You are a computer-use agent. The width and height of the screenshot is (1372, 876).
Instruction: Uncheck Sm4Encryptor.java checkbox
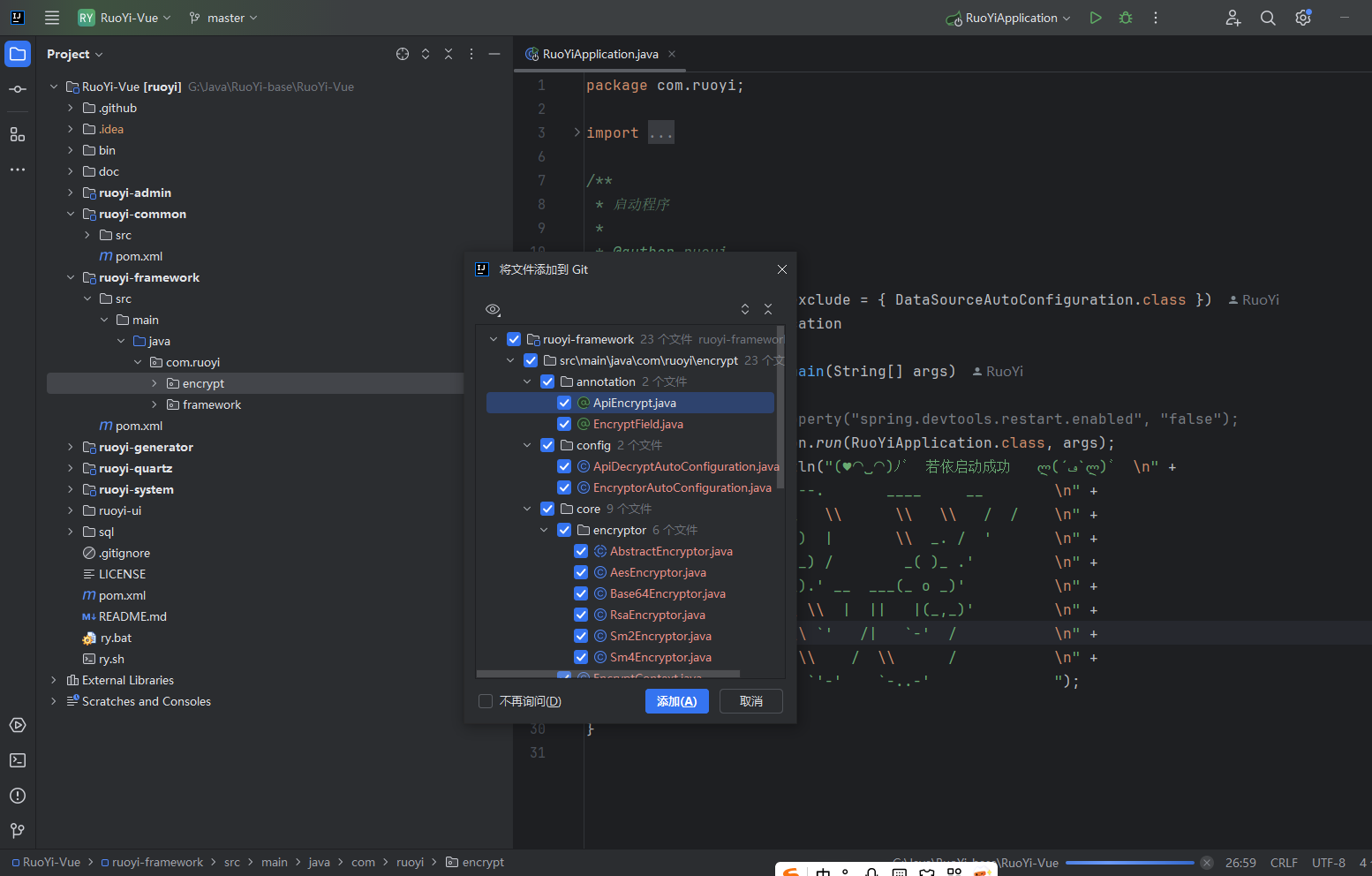[581, 657]
